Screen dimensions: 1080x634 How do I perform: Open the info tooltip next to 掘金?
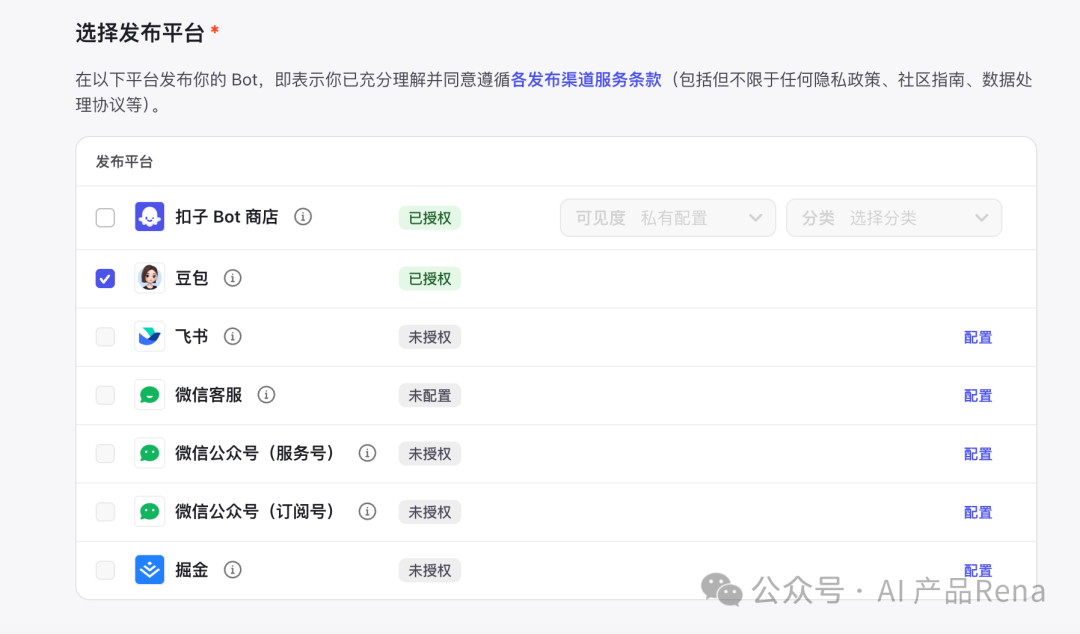coord(232,569)
